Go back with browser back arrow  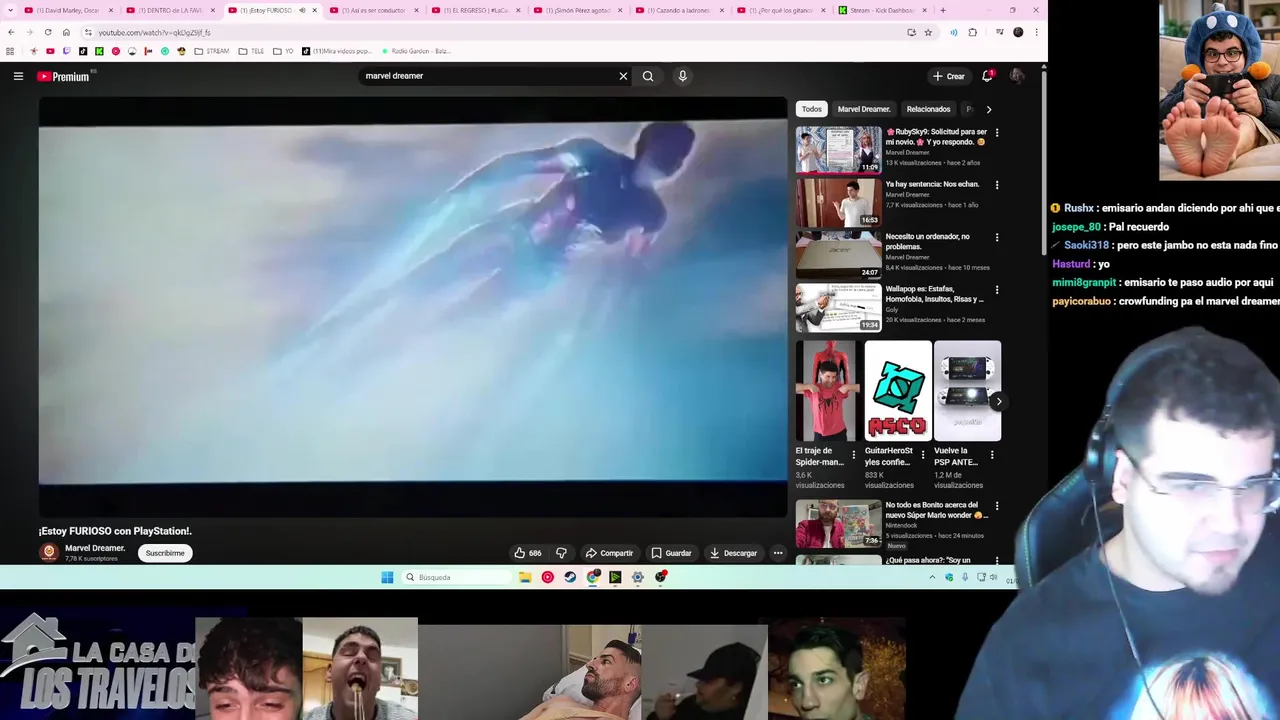pyautogui.click(x=11, y=32)
